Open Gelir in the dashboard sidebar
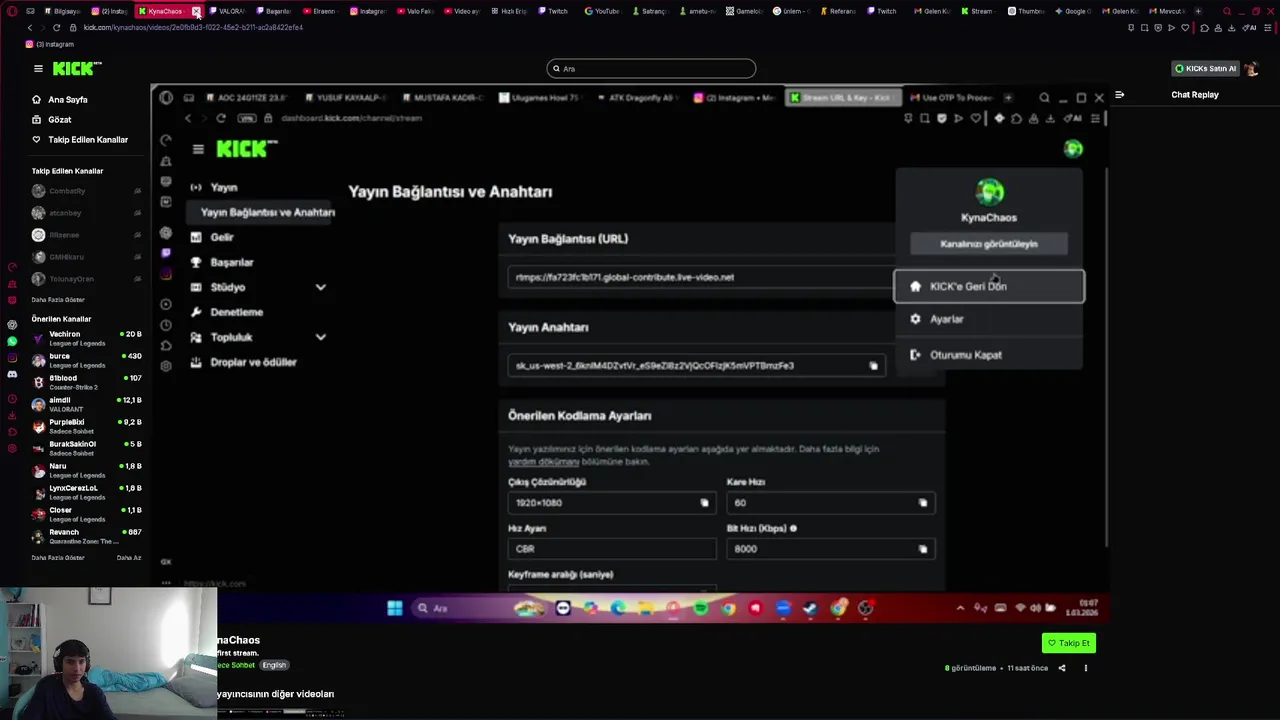 (x=222, y=237)
